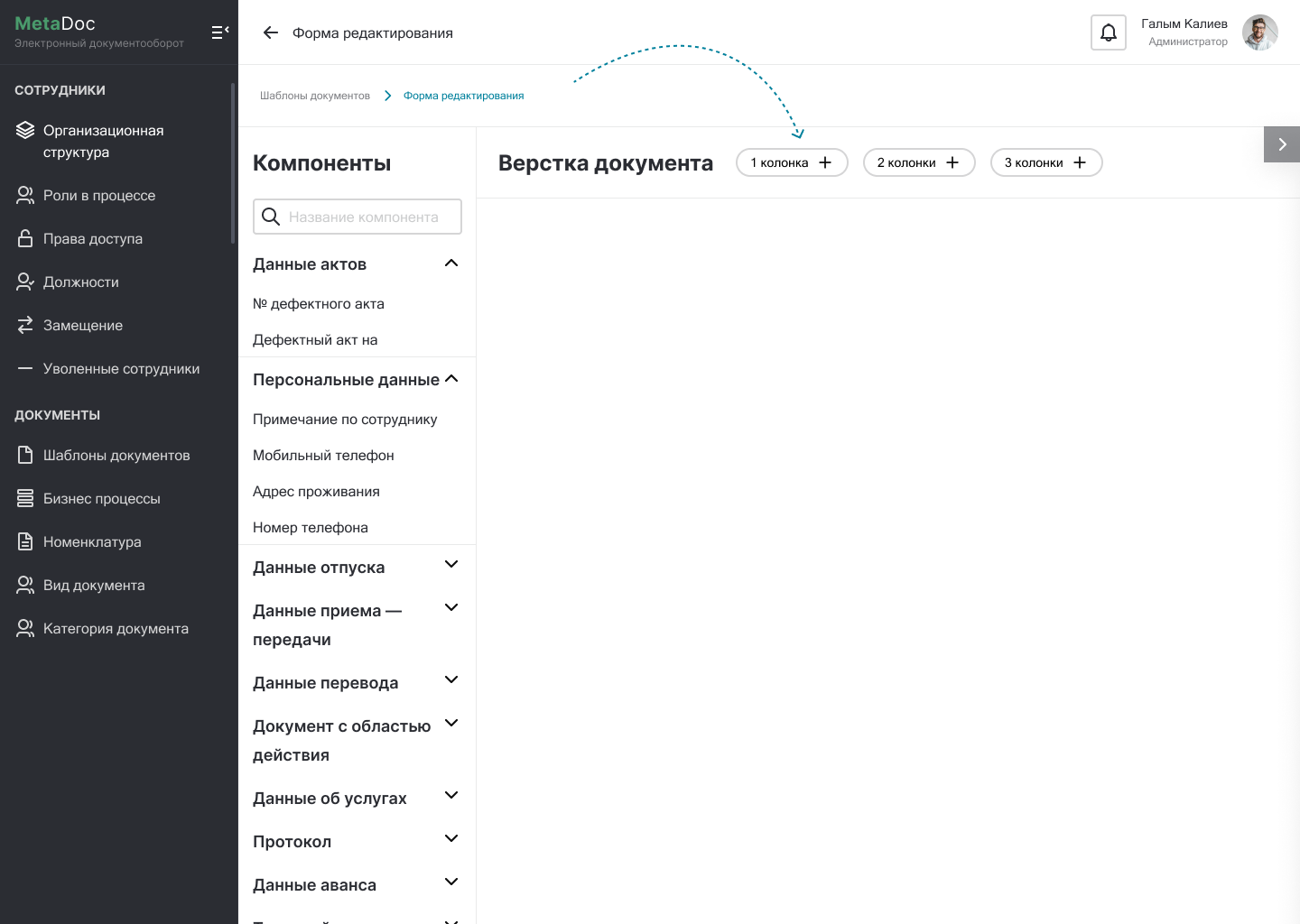Expand the Данные отпуска section

[x=451, y=565]
